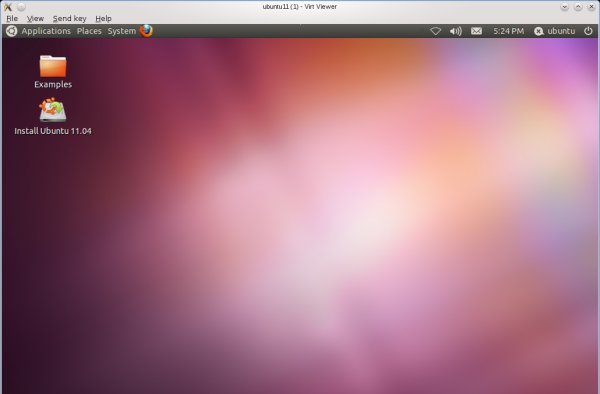Open the Applications menu in the panel
Viewport: 600px width, 394px height.
46,31
